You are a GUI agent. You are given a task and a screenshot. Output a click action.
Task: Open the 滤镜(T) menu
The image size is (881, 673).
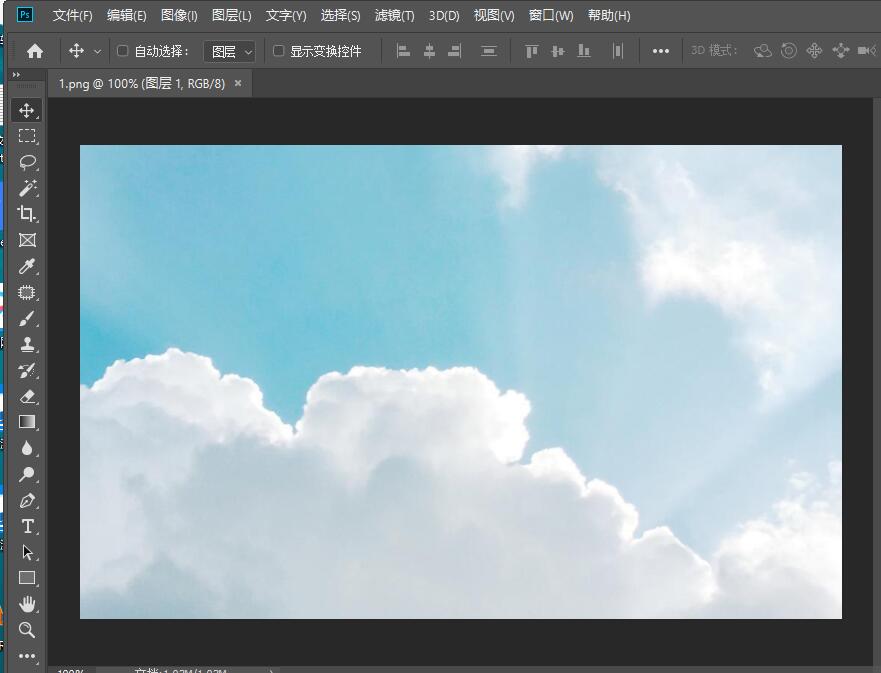point(394,16)
